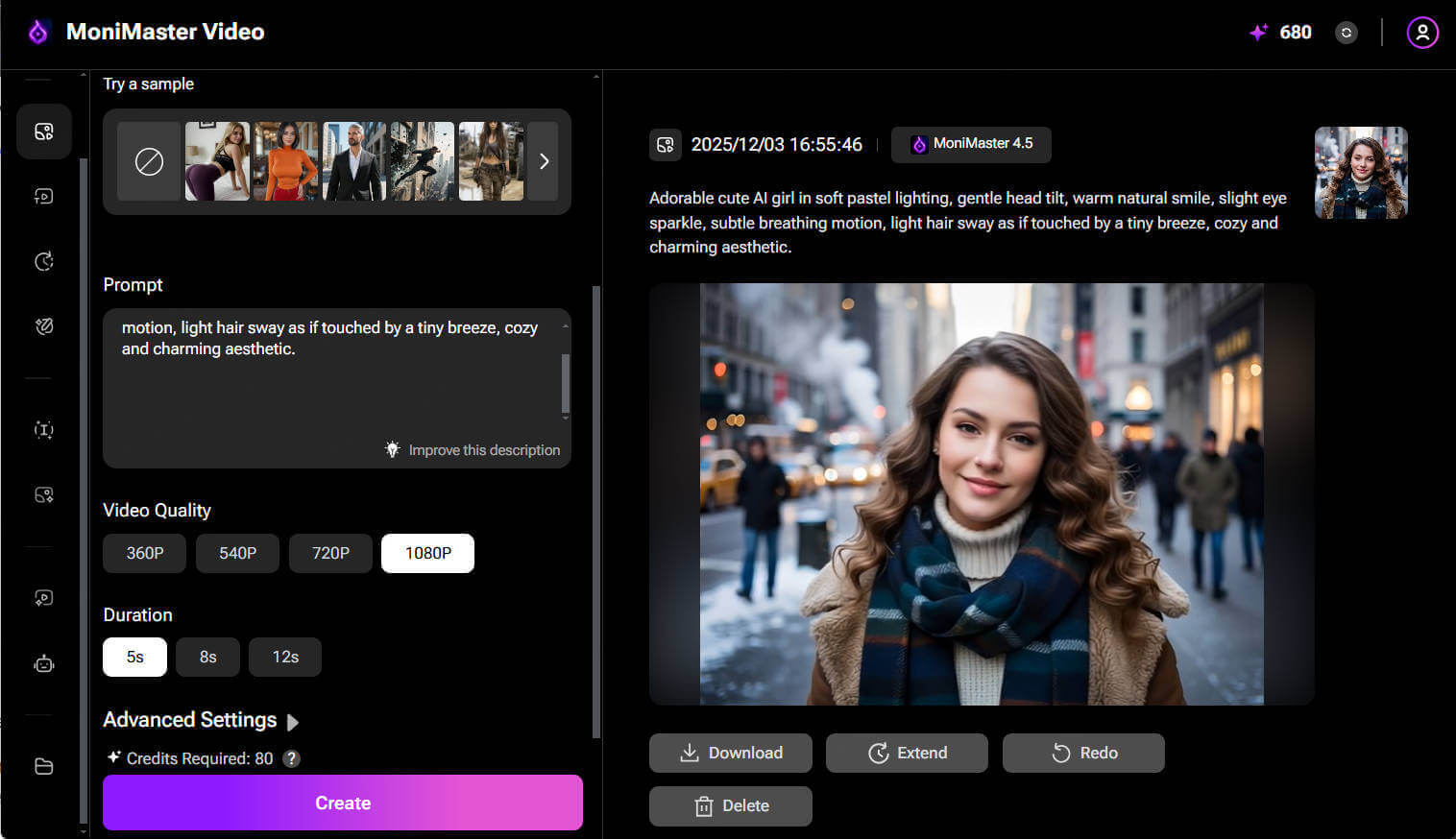This screenshot has height=839, width=1456.
Task: Select the 360P quality option
Action: pos(144,553)
